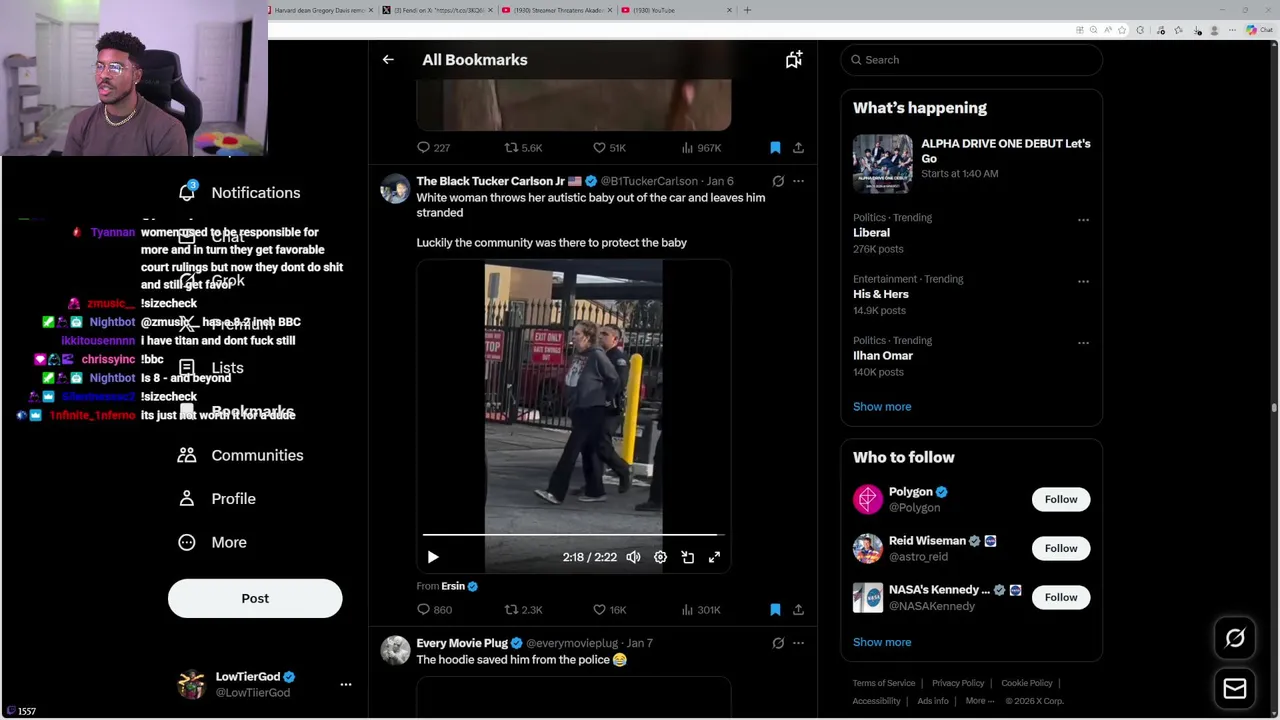Open a new browser tab
Screen dimensions: 1280x720
pos(747,10)
